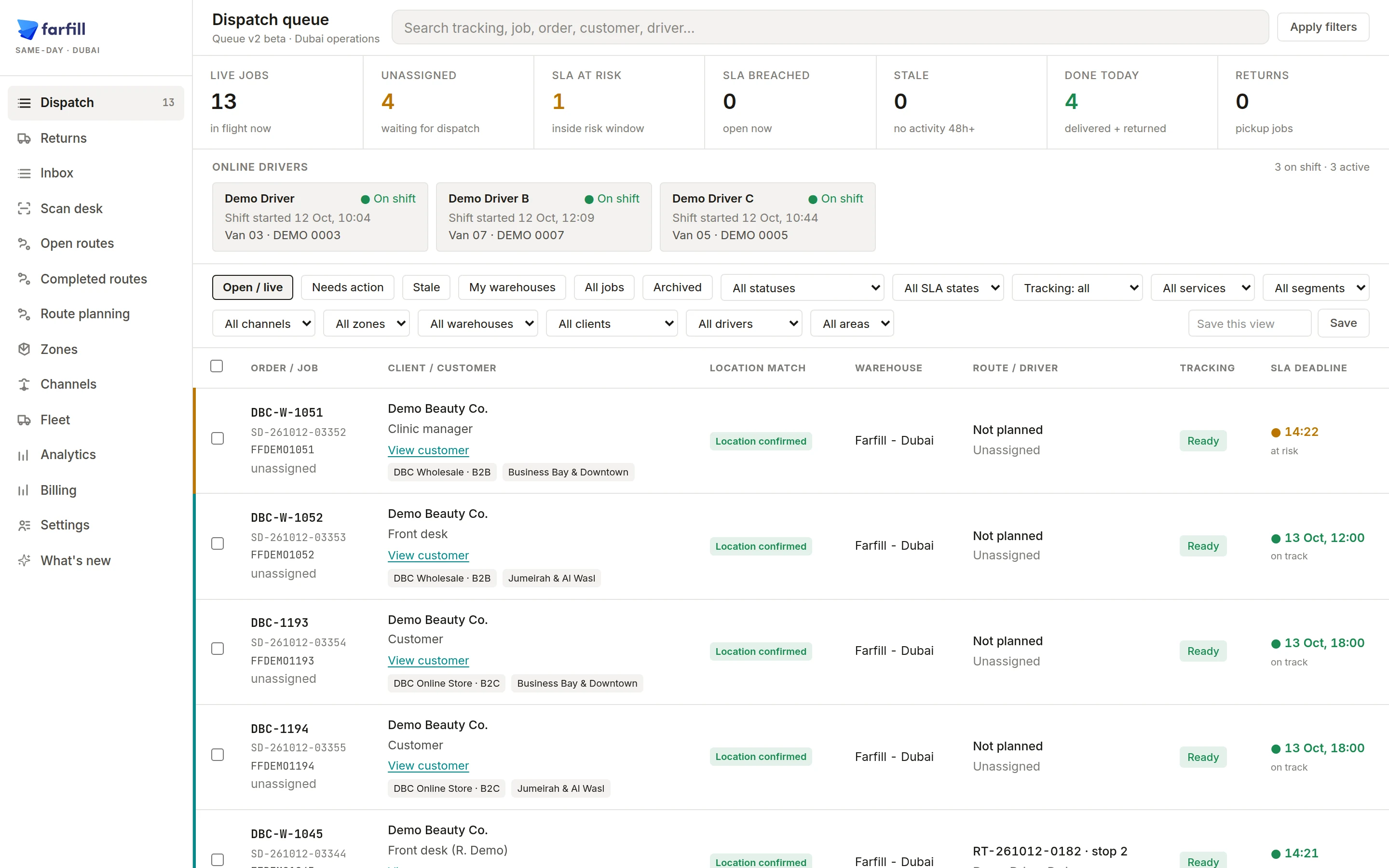Open the All drivers dropdown
Image resolution: width=1389 pixels, height=868 pixels.
[744, 324]
